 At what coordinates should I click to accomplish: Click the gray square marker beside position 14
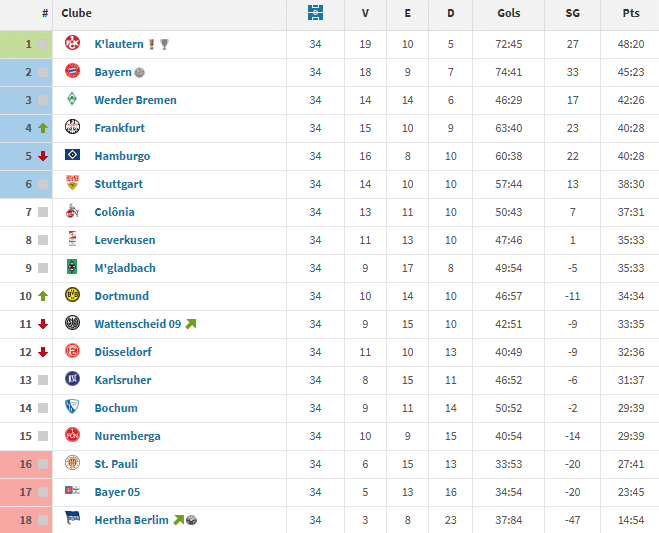(43, 408)
